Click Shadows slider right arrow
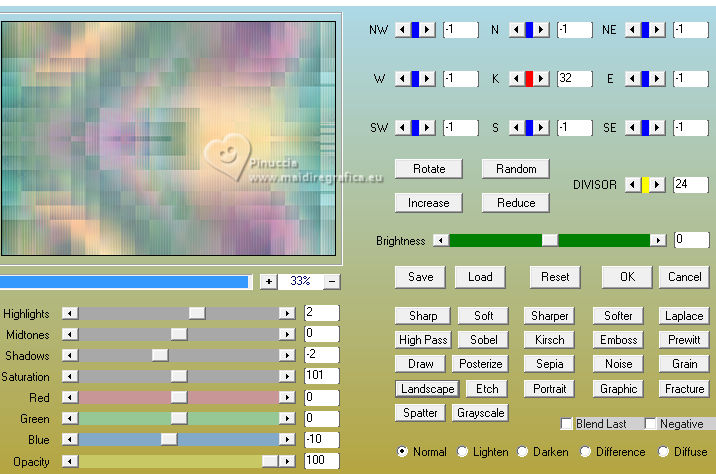Image resolution: width=716 pixels, height=474 pixels. 287,355
